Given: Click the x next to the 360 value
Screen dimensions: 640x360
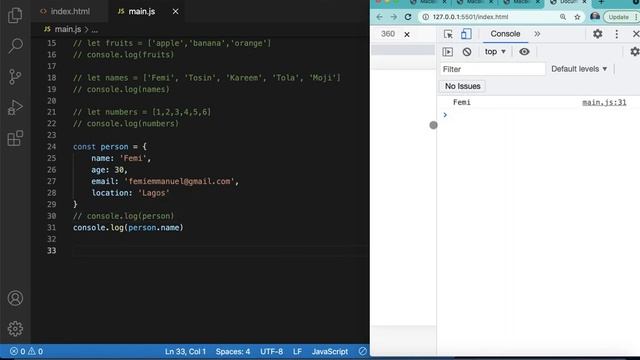Looking at the screenshot, I should coord(407,35).
